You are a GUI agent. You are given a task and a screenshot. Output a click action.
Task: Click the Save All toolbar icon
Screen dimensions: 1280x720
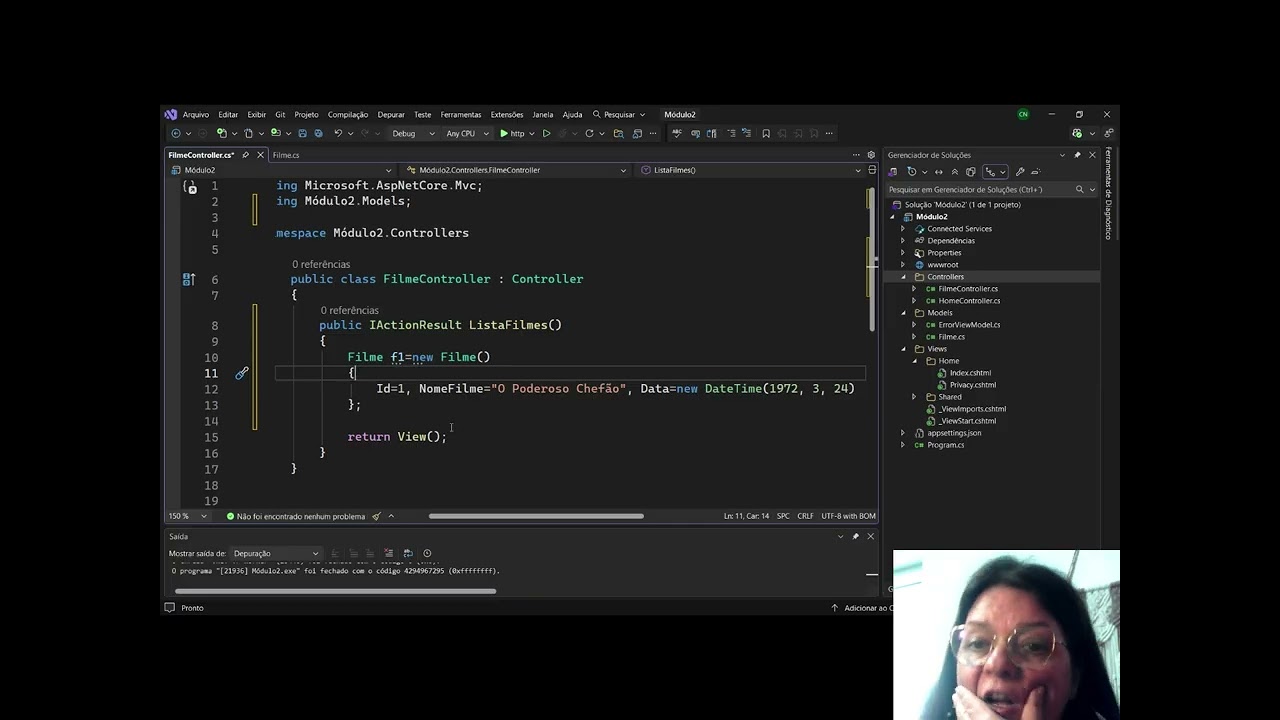[x=318, y=133]
